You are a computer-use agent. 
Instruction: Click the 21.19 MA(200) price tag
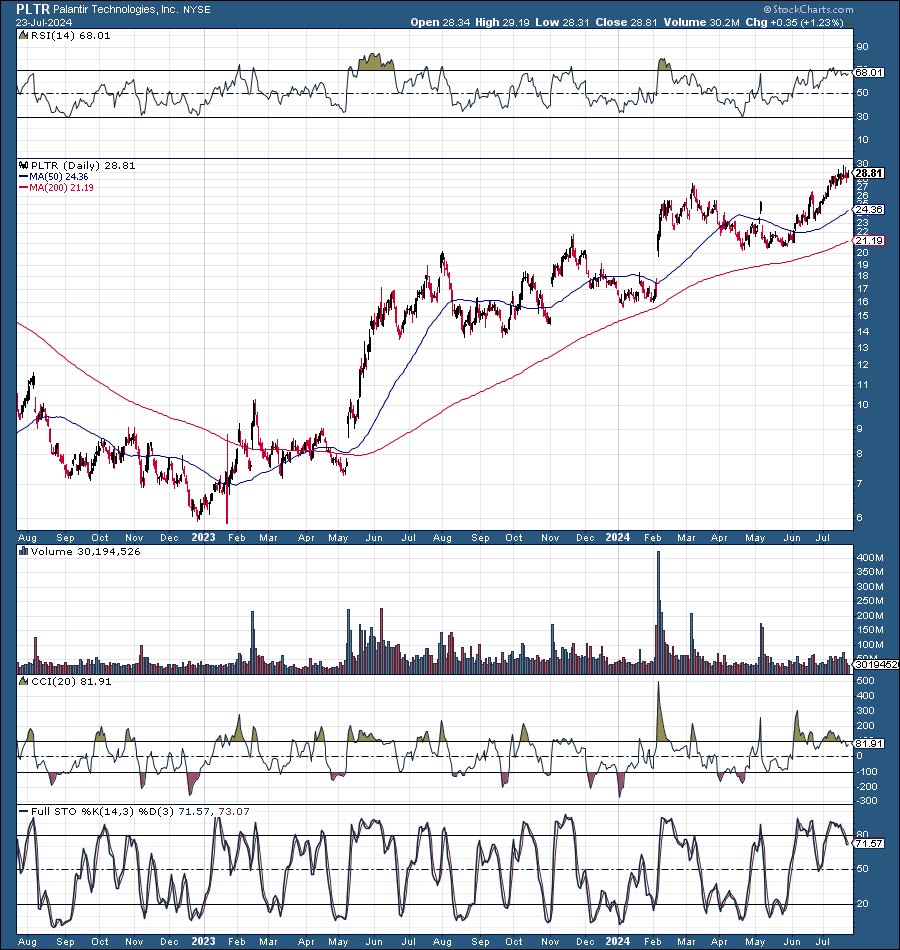(x=869, y=241)
